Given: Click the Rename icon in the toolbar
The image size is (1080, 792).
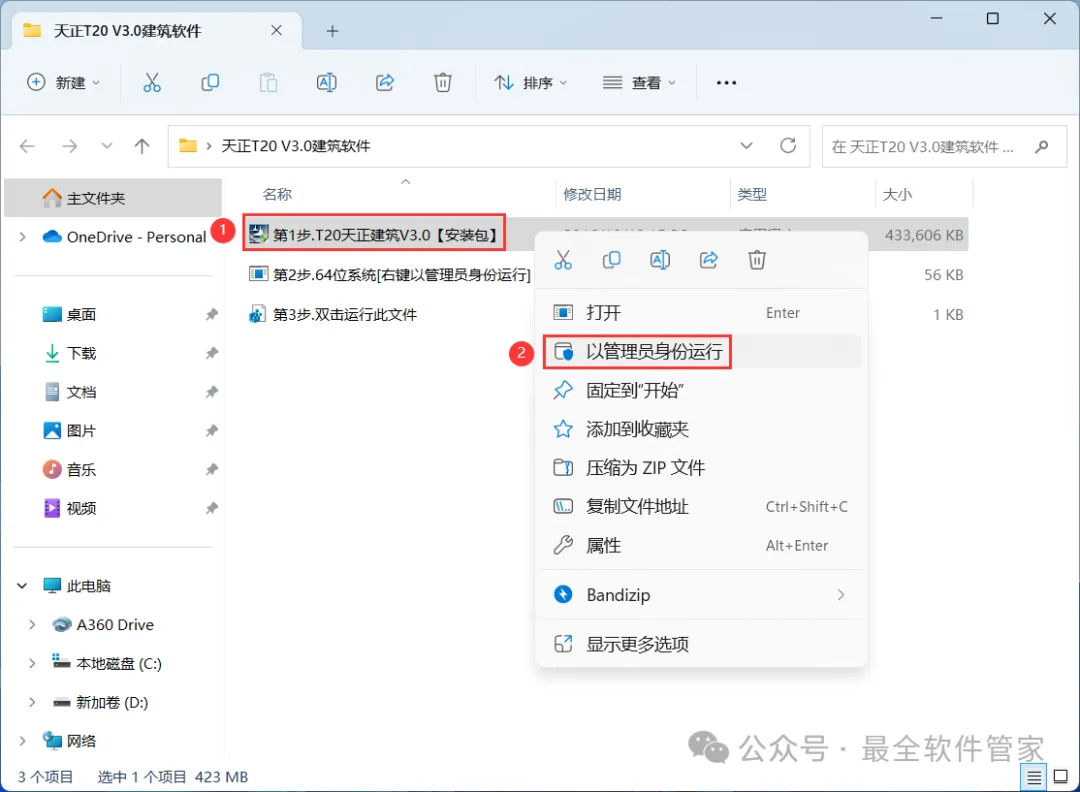Looking at the screenshot, I should [x=326, y=83].
